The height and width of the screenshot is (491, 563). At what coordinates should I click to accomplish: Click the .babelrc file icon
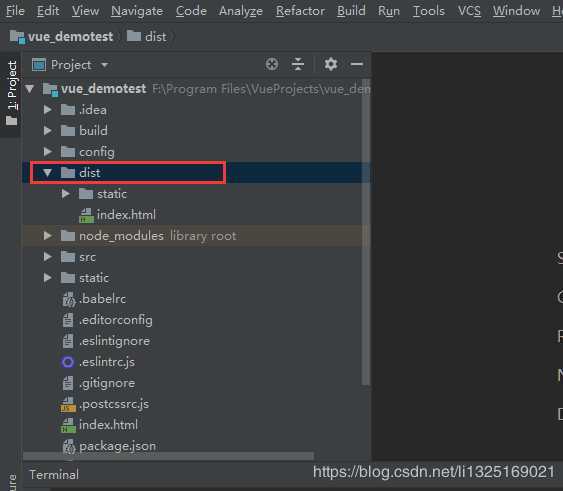coord(68,299)
